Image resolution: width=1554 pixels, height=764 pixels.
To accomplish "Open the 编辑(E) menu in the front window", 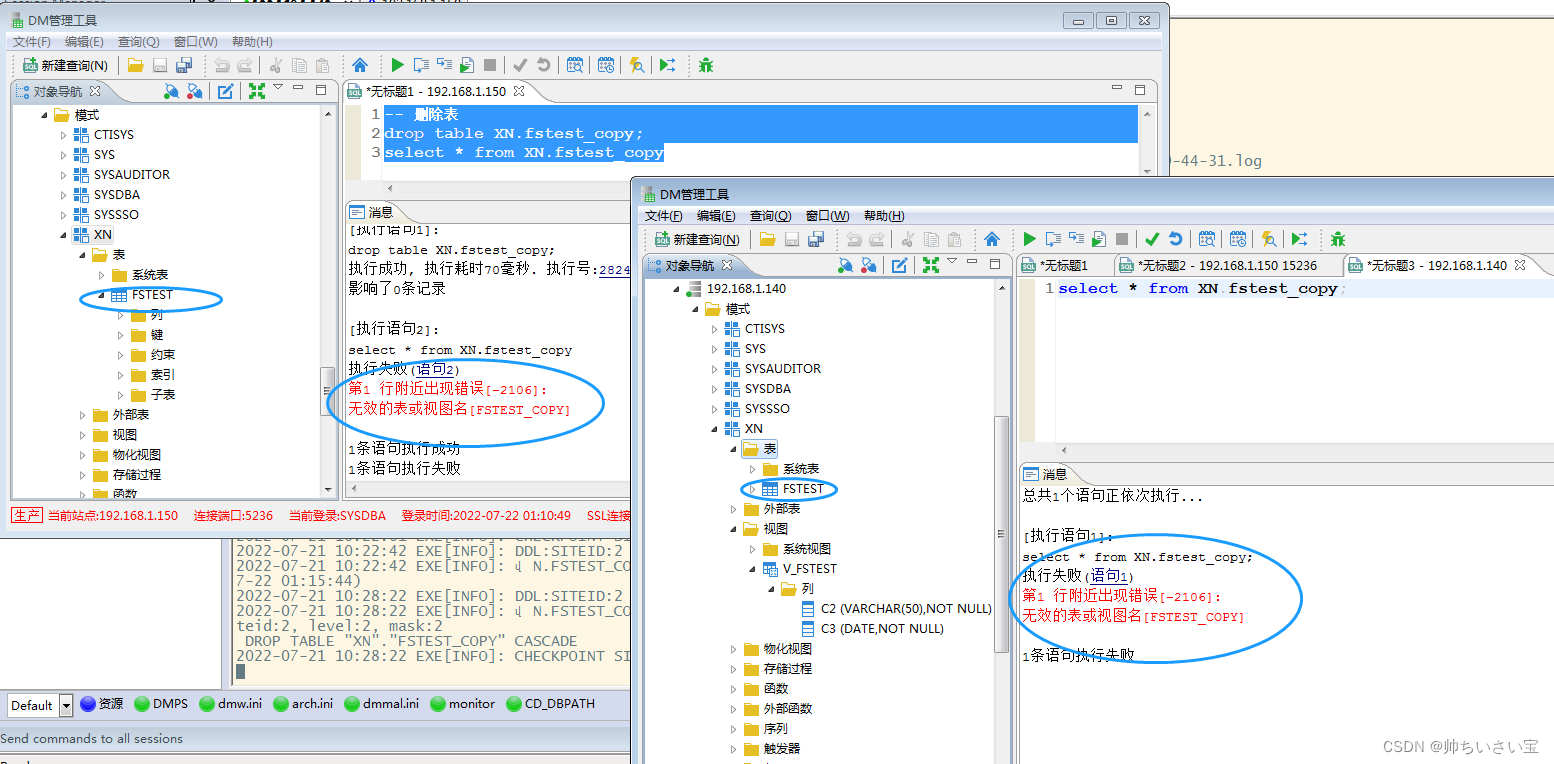I will pyautogui.click(x=716, y=216).
